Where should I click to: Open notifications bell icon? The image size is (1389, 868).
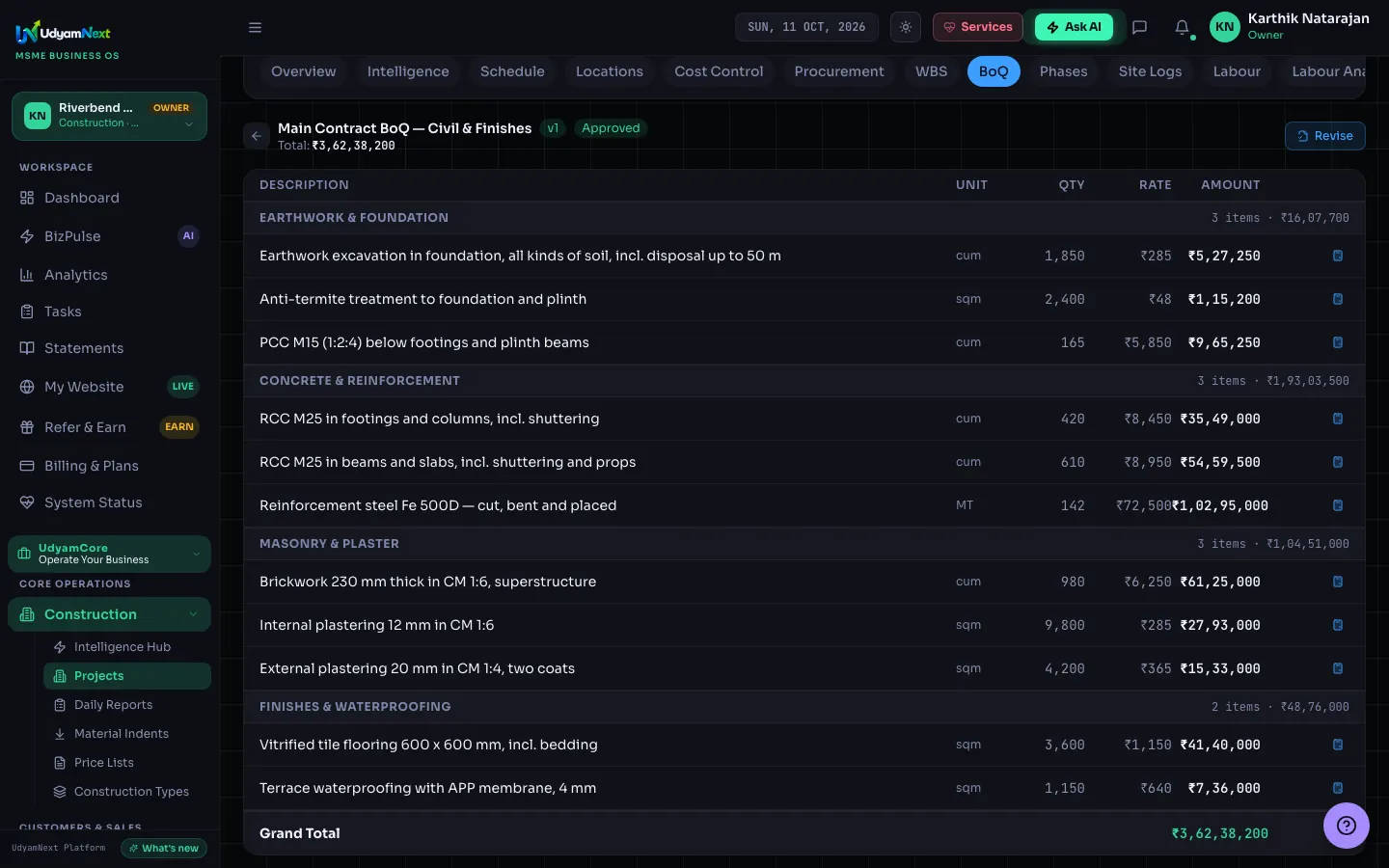[1182, 27]
